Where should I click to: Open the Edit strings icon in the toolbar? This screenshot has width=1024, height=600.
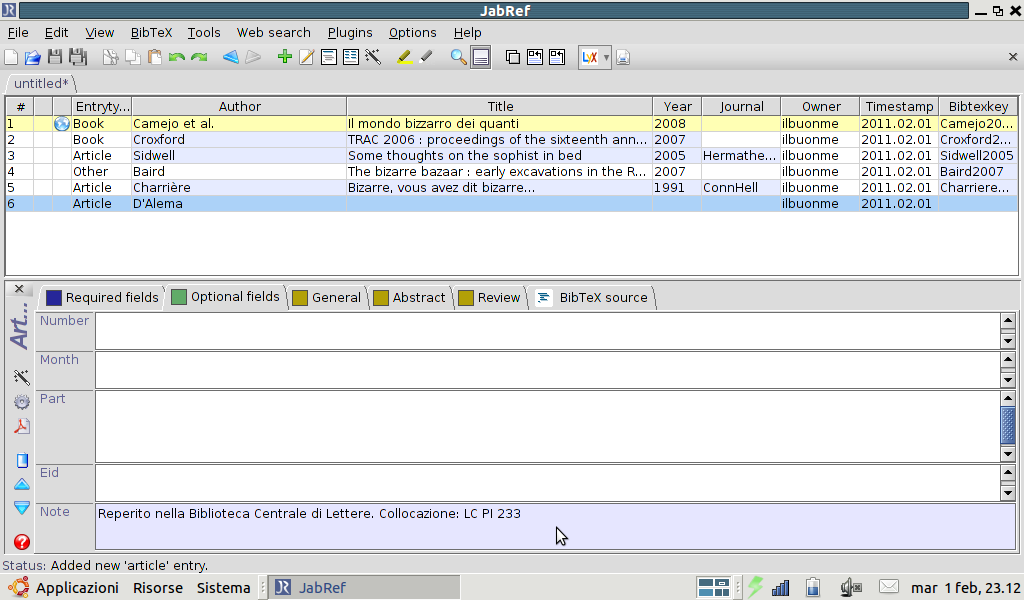click(351, 57)
